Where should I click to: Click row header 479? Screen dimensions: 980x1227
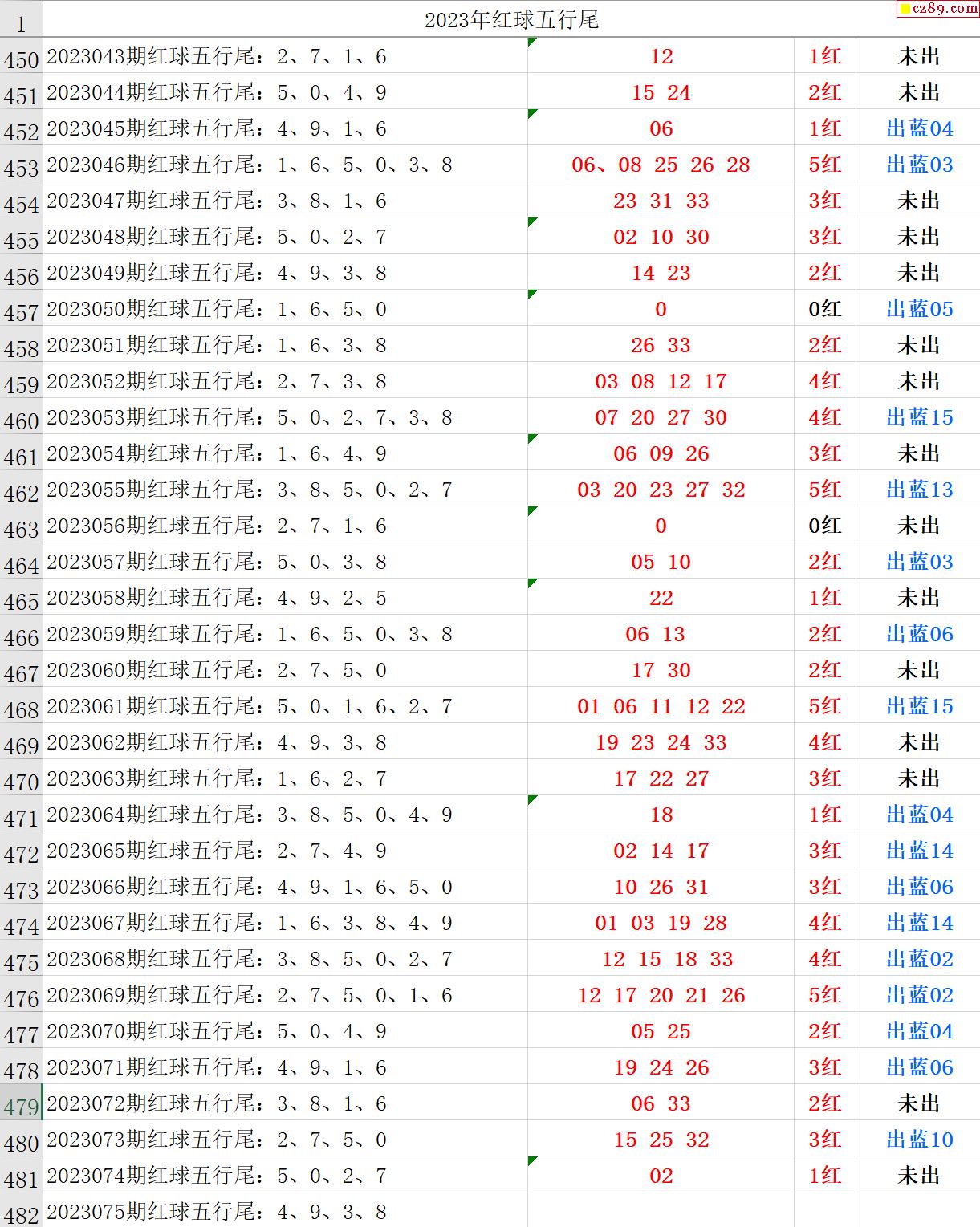pyautogui.click(x=21, y=1107)
